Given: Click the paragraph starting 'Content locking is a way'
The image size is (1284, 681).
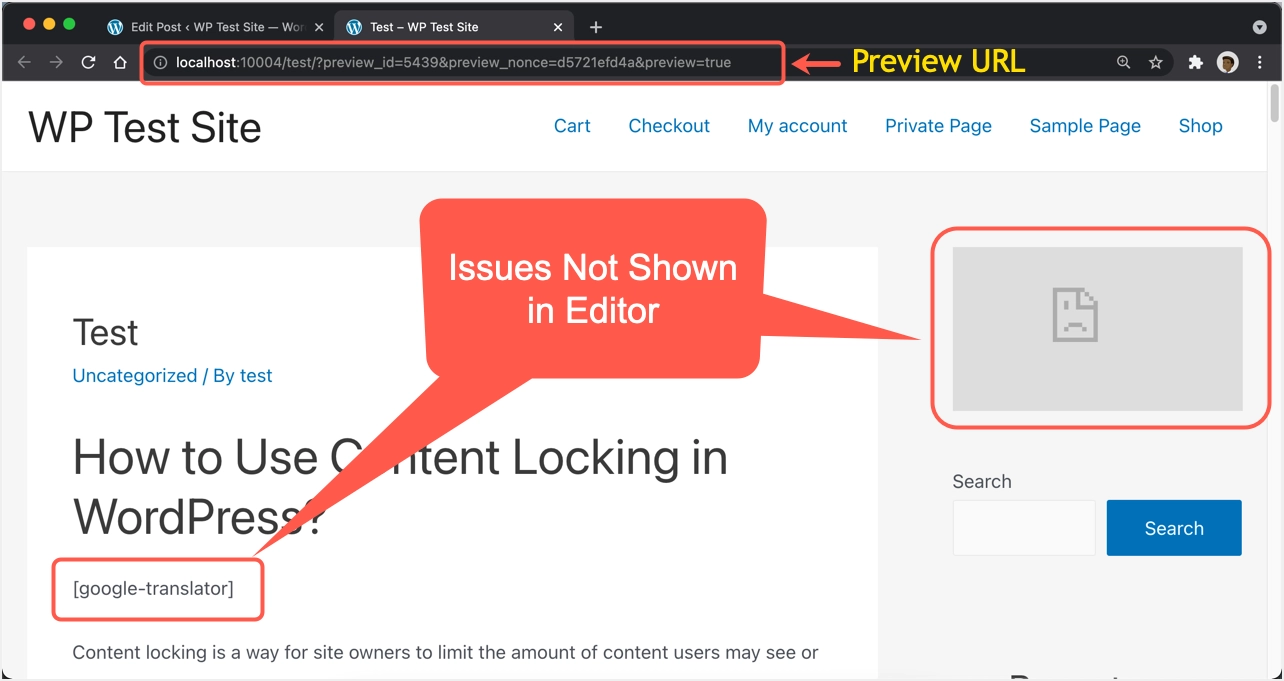Looking at the screenshot, I should coord(446,653).
